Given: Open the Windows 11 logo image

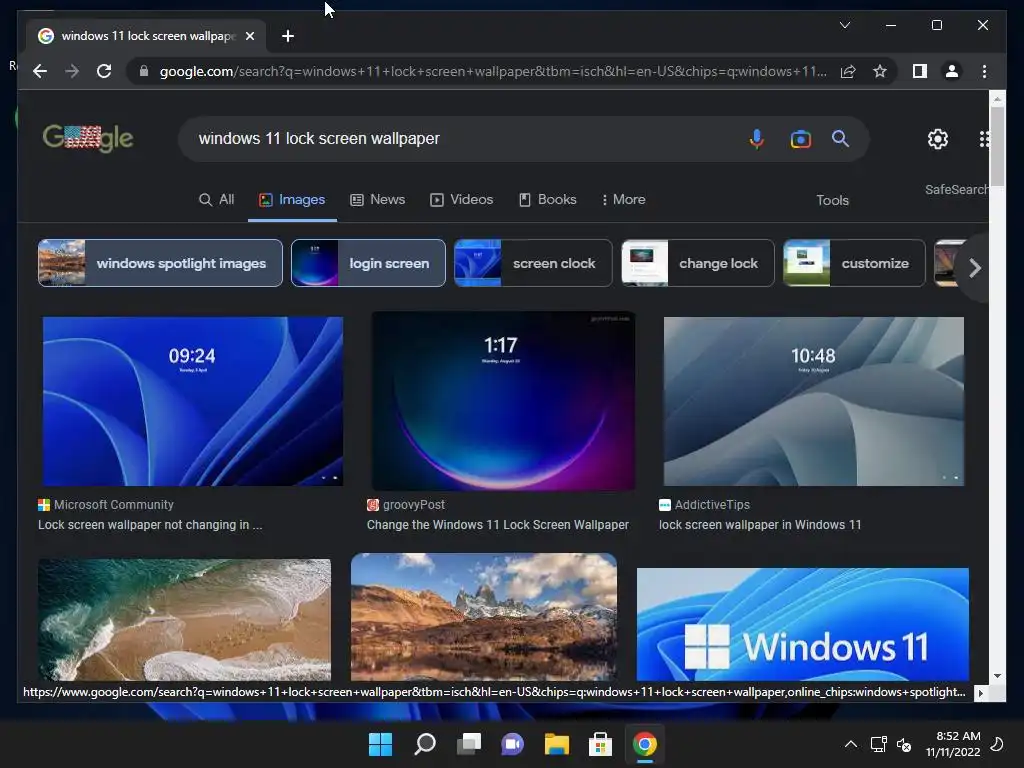Looking at the screenshot, I should [x=803, y=624].
